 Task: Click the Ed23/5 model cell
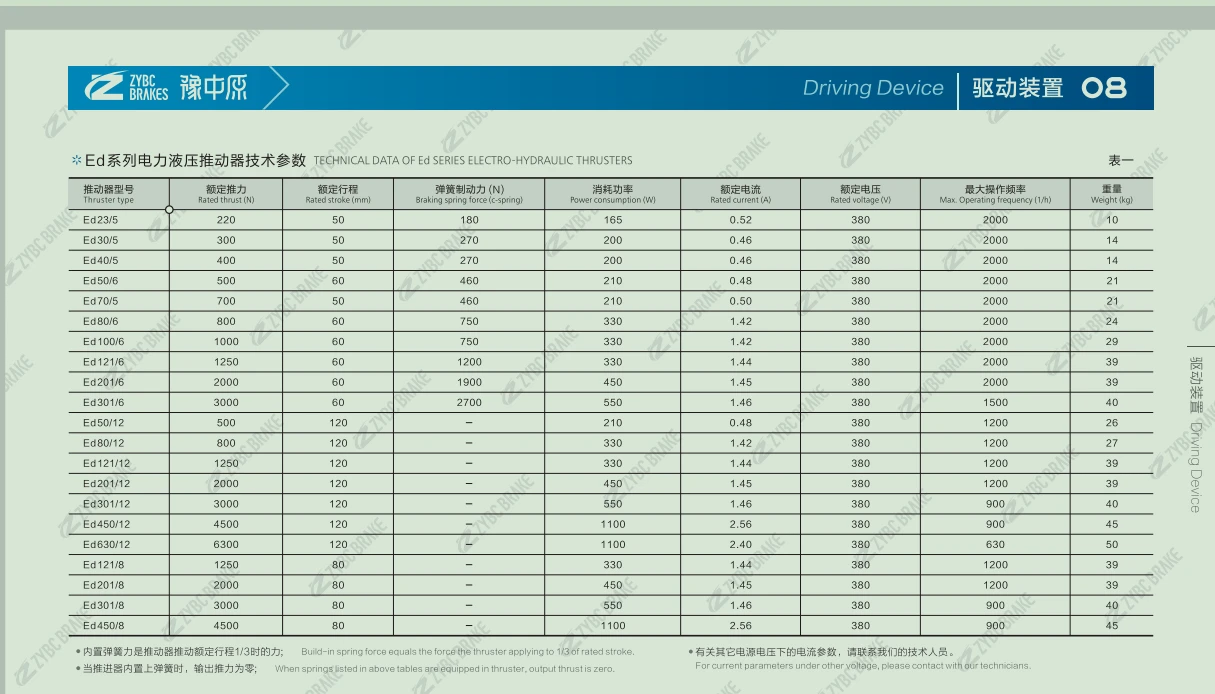[x=100, y=220]
